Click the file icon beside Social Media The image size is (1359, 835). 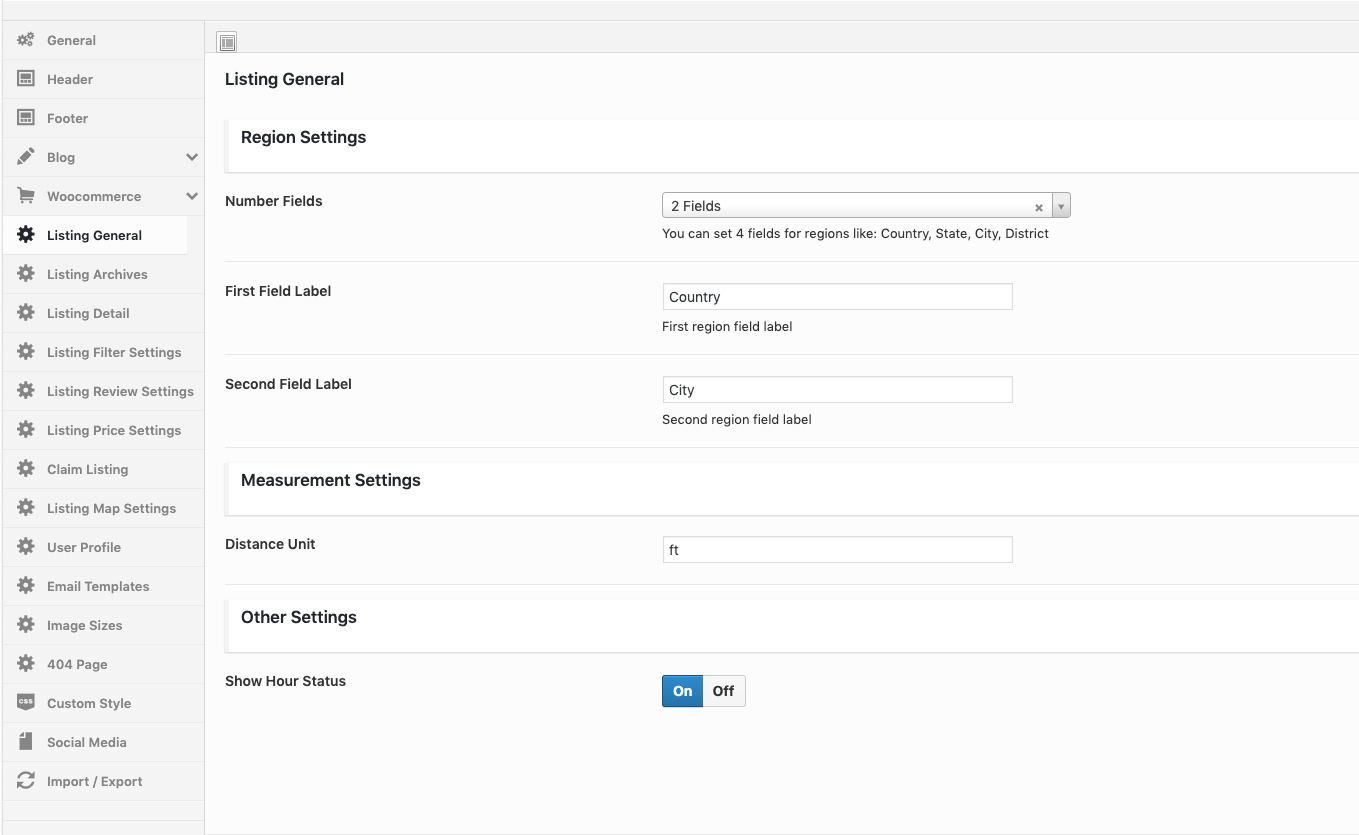coord(26,742)
